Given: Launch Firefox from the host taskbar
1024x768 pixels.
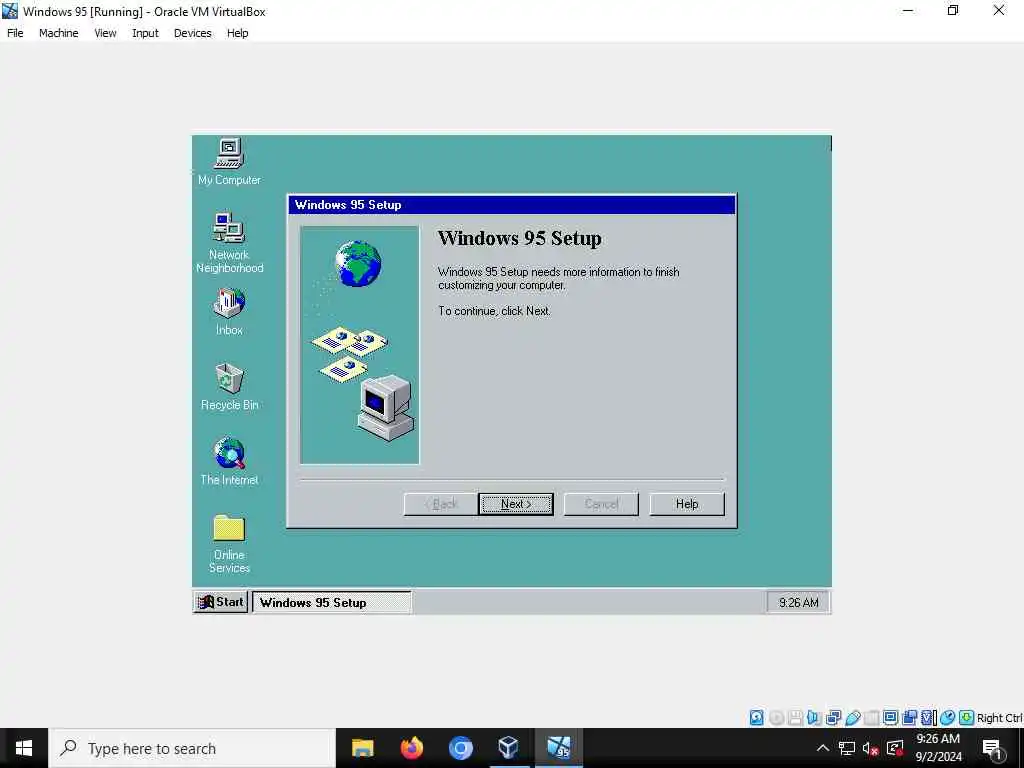Looking at the screenshot, I should point(411,748).
